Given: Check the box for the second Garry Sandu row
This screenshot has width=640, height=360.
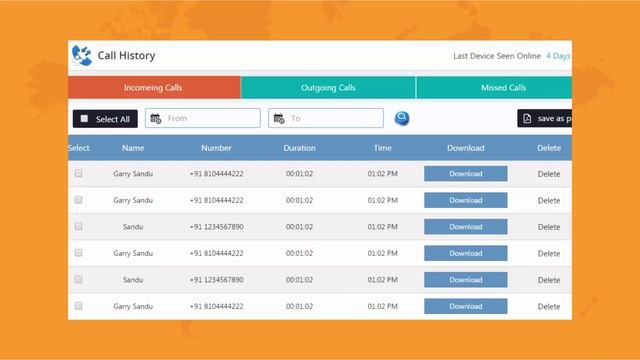Looking at the screenshot, I should 78,200.
